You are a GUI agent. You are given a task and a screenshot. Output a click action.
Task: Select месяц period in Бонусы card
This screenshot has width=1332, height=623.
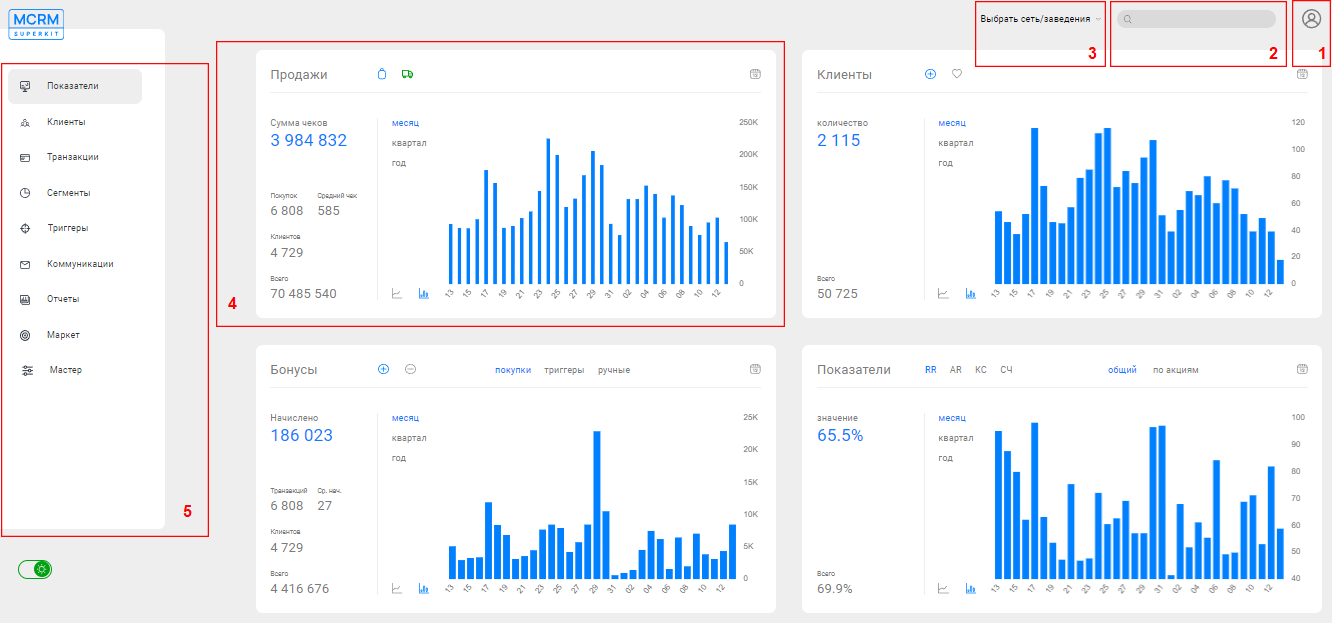405,418
